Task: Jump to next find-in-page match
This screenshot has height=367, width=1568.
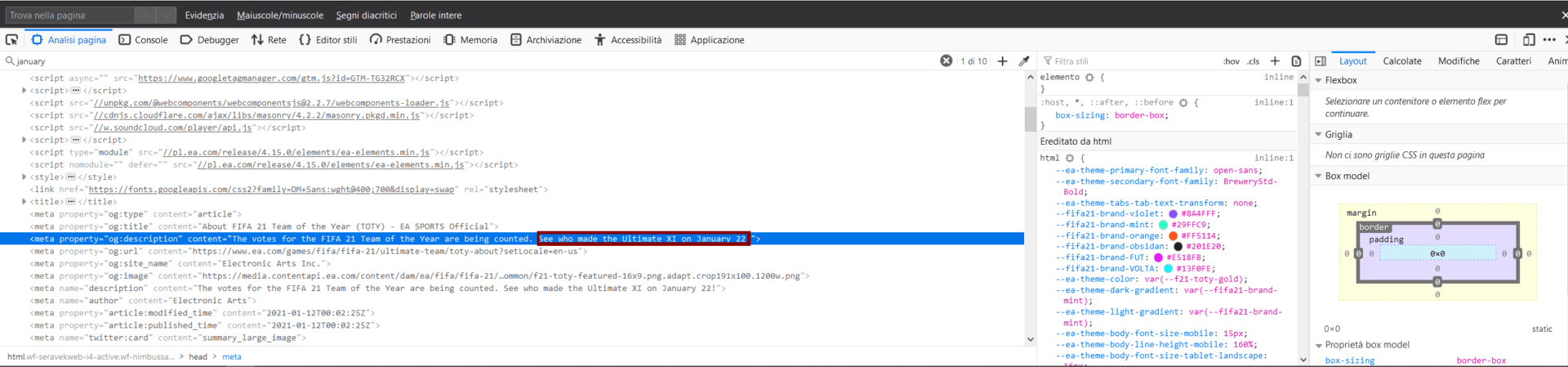Action: (166, 15)
